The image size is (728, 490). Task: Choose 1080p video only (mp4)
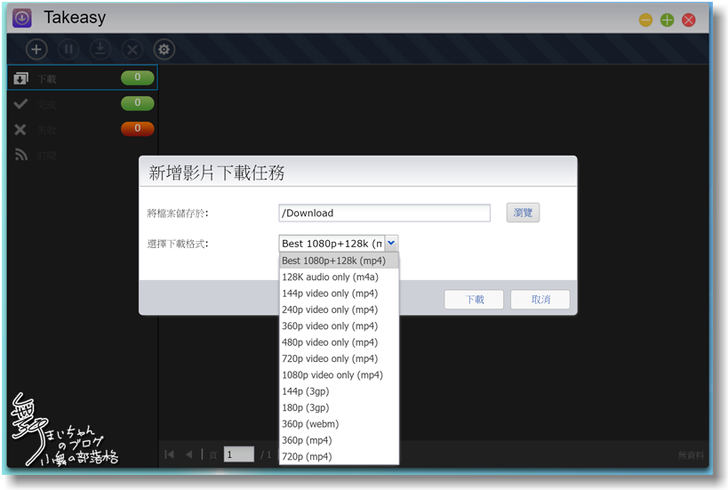click(339, 375)
